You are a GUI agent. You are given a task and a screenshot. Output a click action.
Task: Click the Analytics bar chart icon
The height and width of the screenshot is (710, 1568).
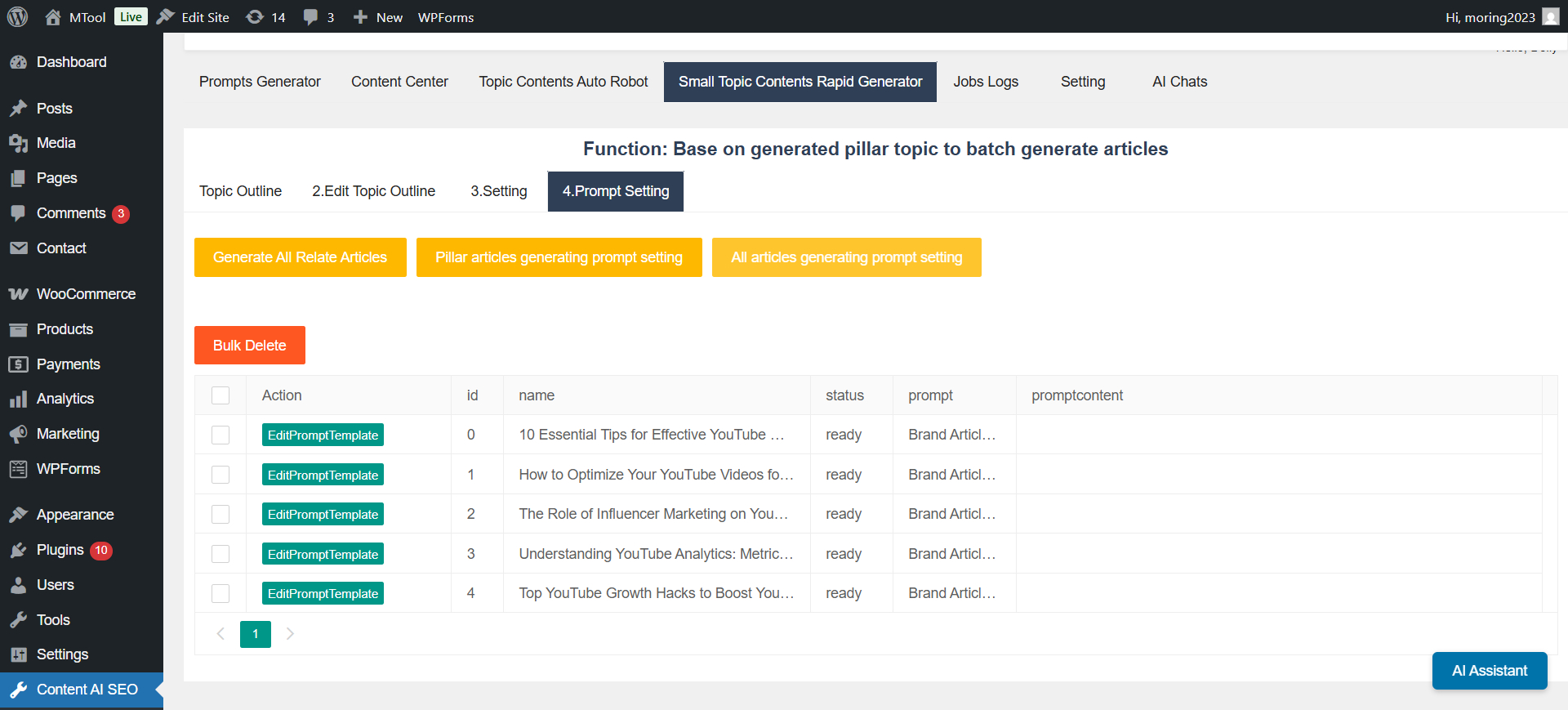(x=18, y=399)
